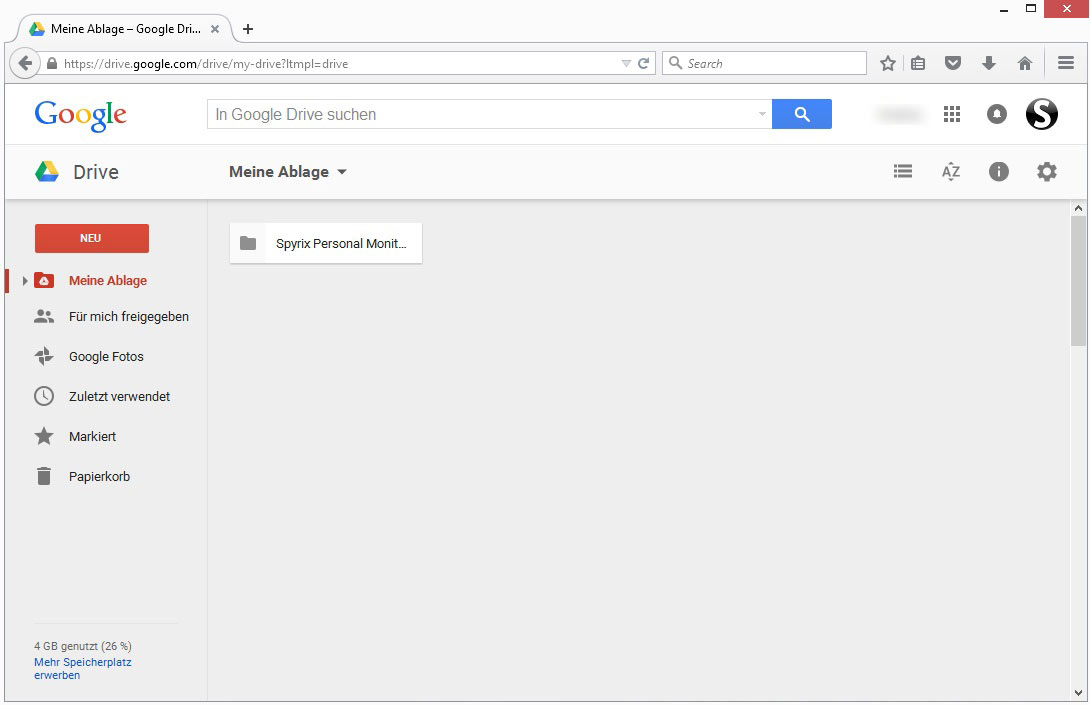Open the bookmarks list icon

coord(918,63)
